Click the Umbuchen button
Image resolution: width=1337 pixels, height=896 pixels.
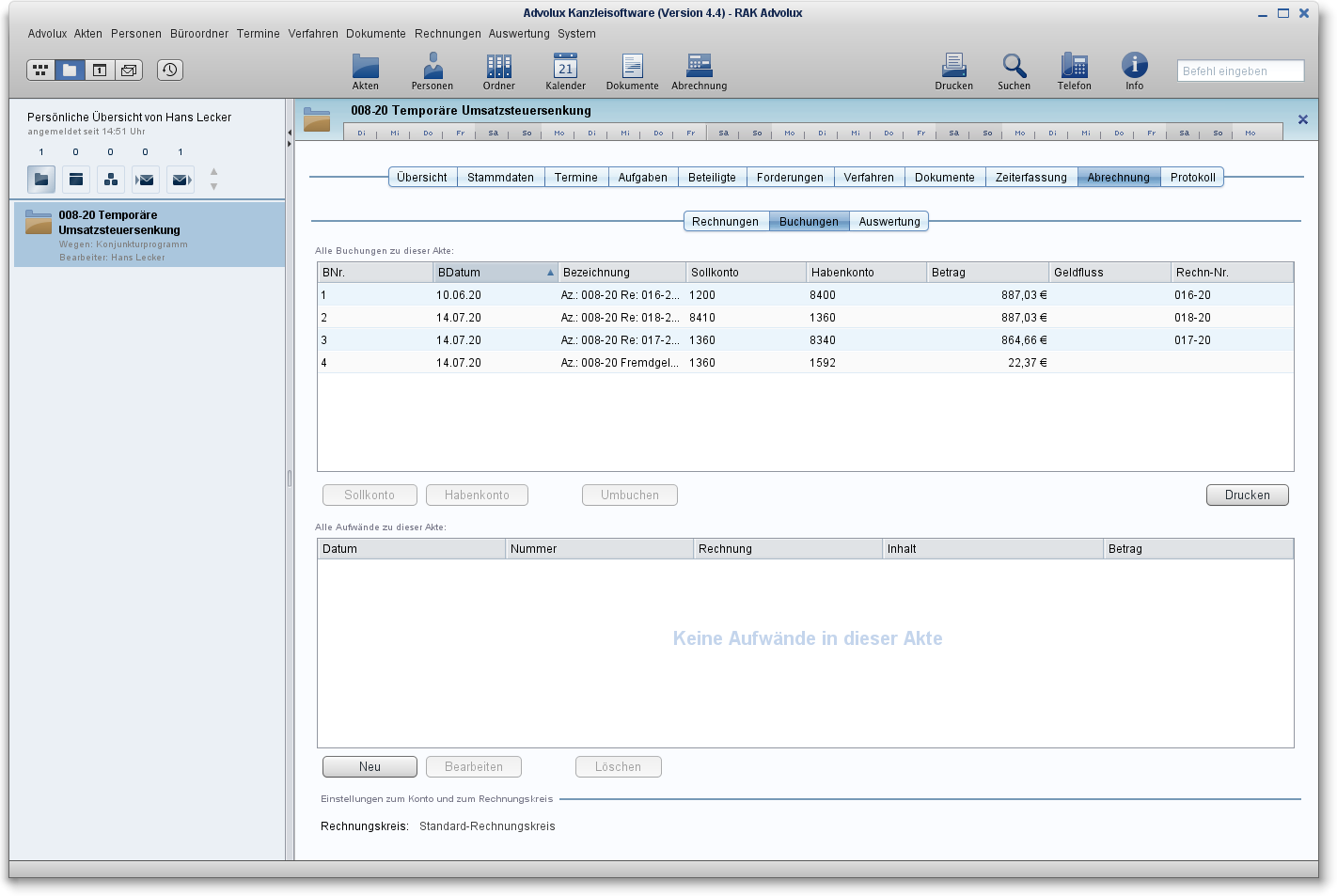pyautogui.click(x=629, y=495)
